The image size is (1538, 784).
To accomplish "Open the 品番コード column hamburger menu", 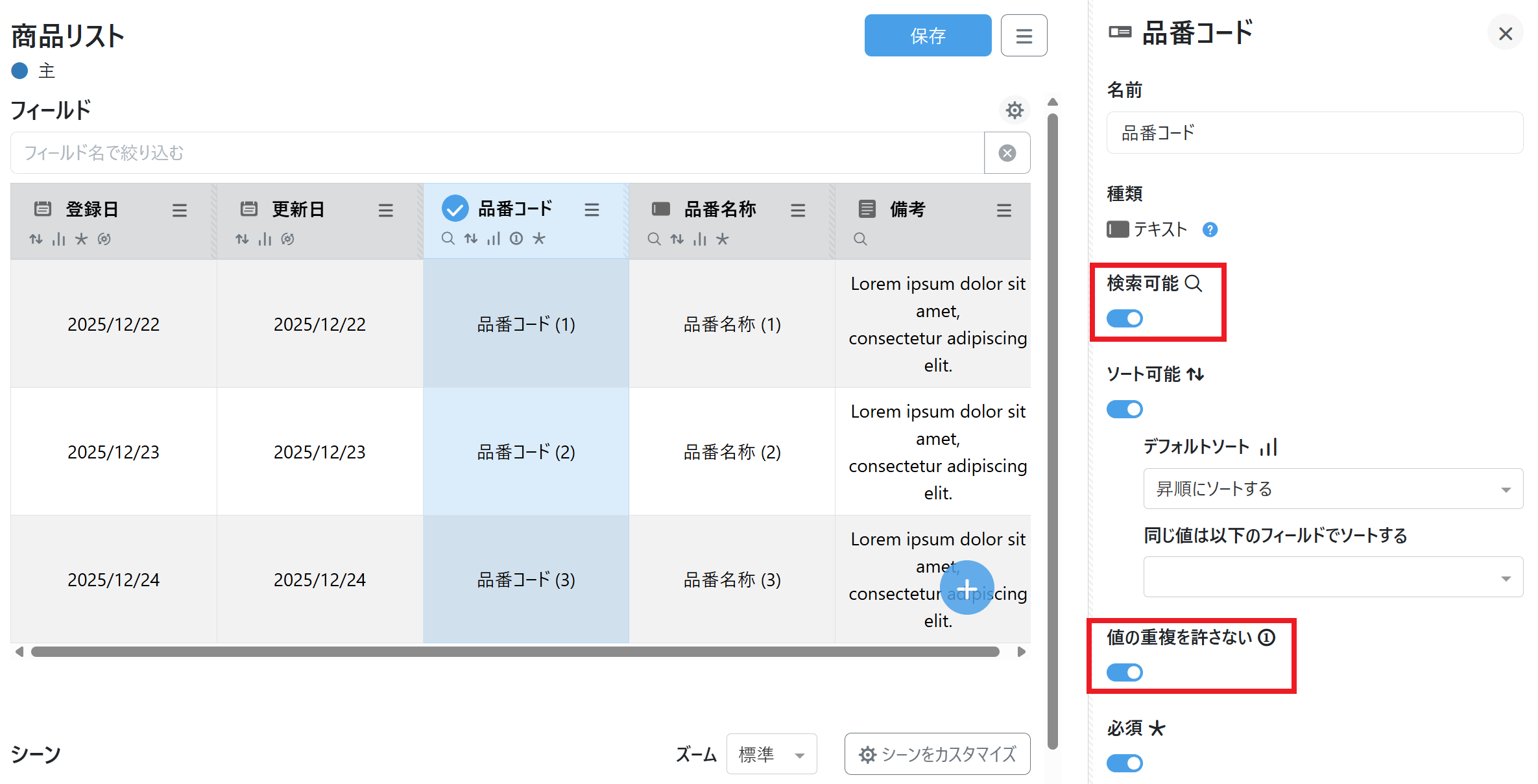I will coord(591,209).
